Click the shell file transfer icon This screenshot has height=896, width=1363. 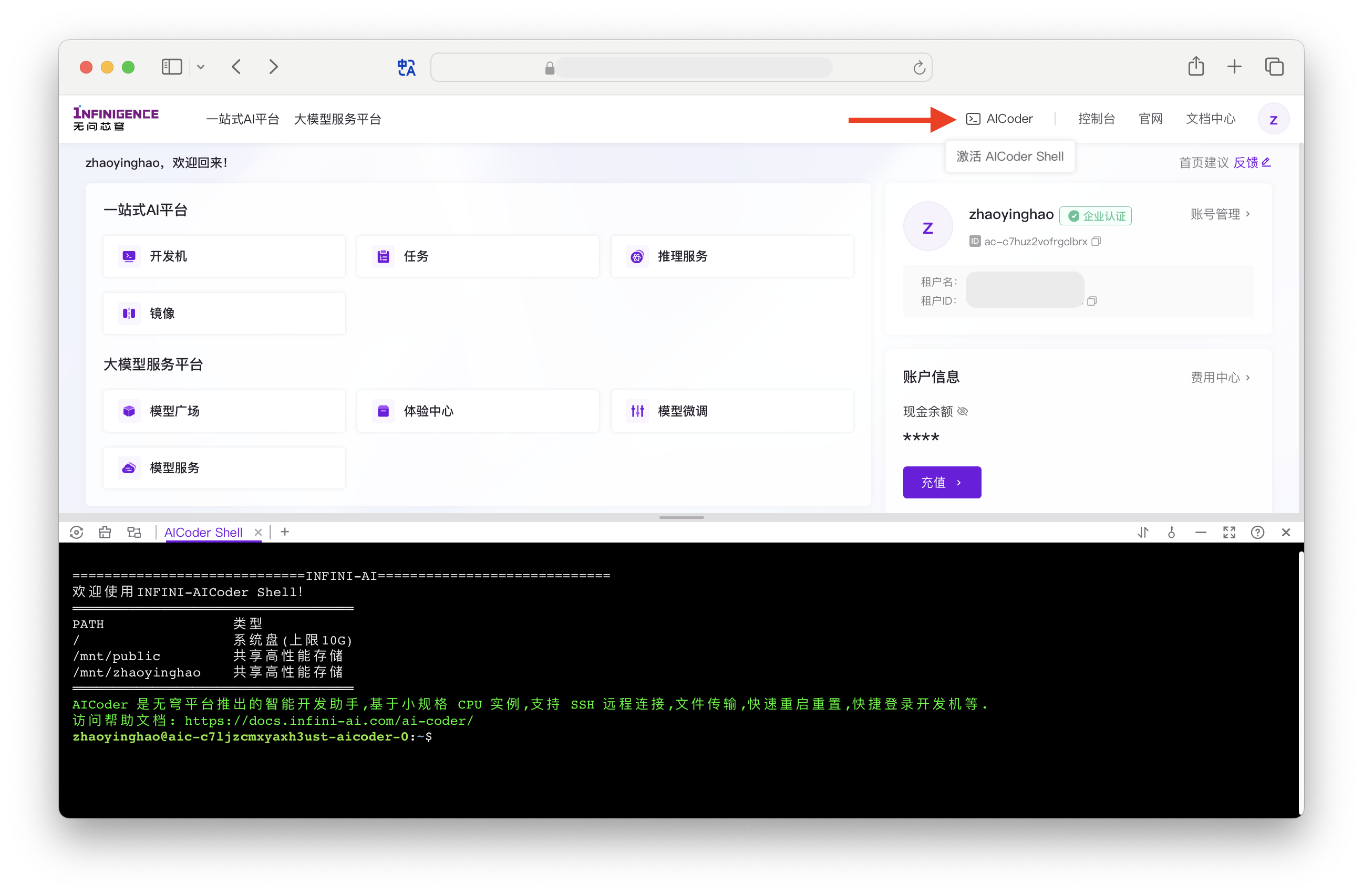tap(134, 533)
